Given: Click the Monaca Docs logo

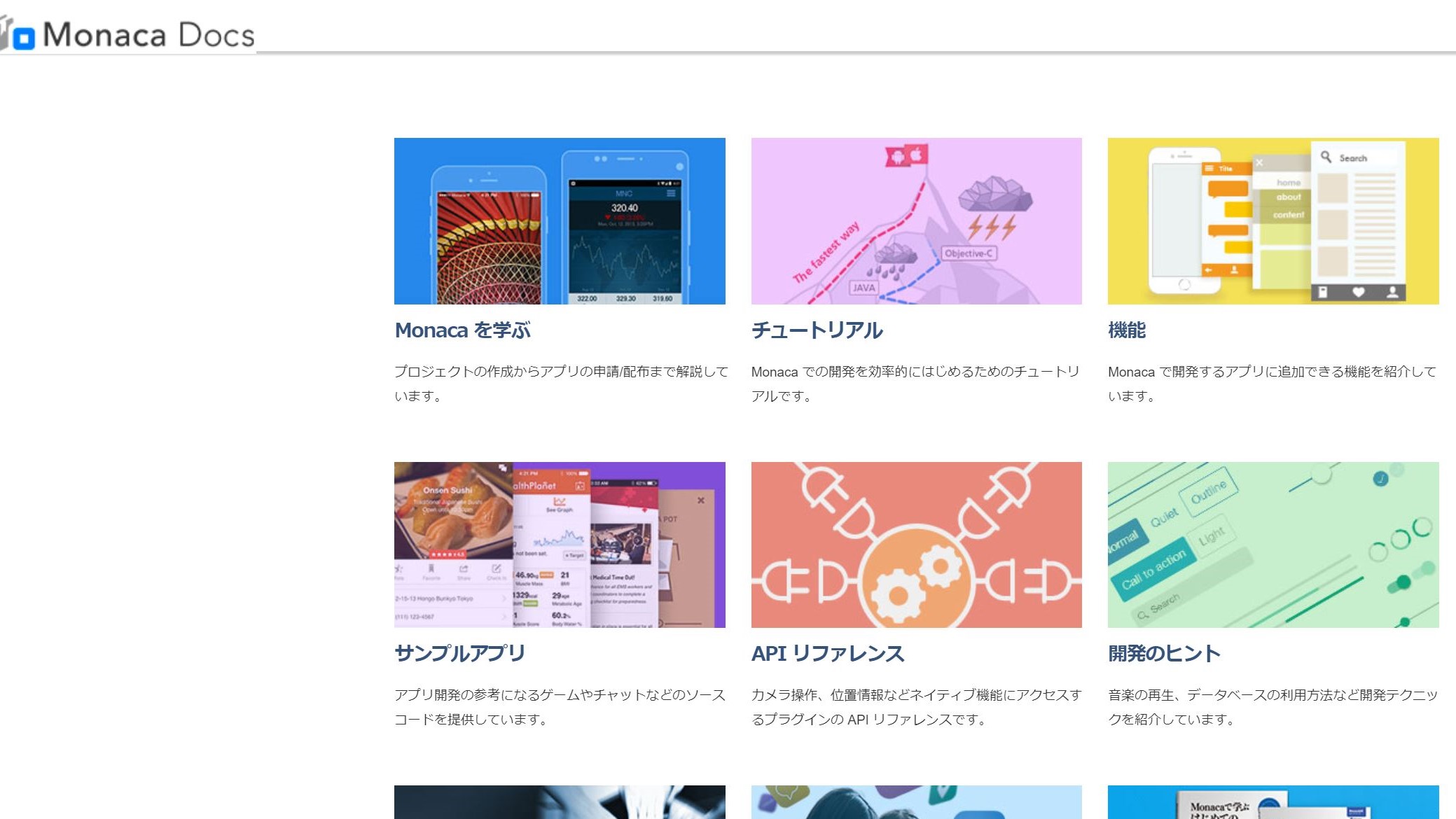Looking at the screenshot, I should coord(127,34).
